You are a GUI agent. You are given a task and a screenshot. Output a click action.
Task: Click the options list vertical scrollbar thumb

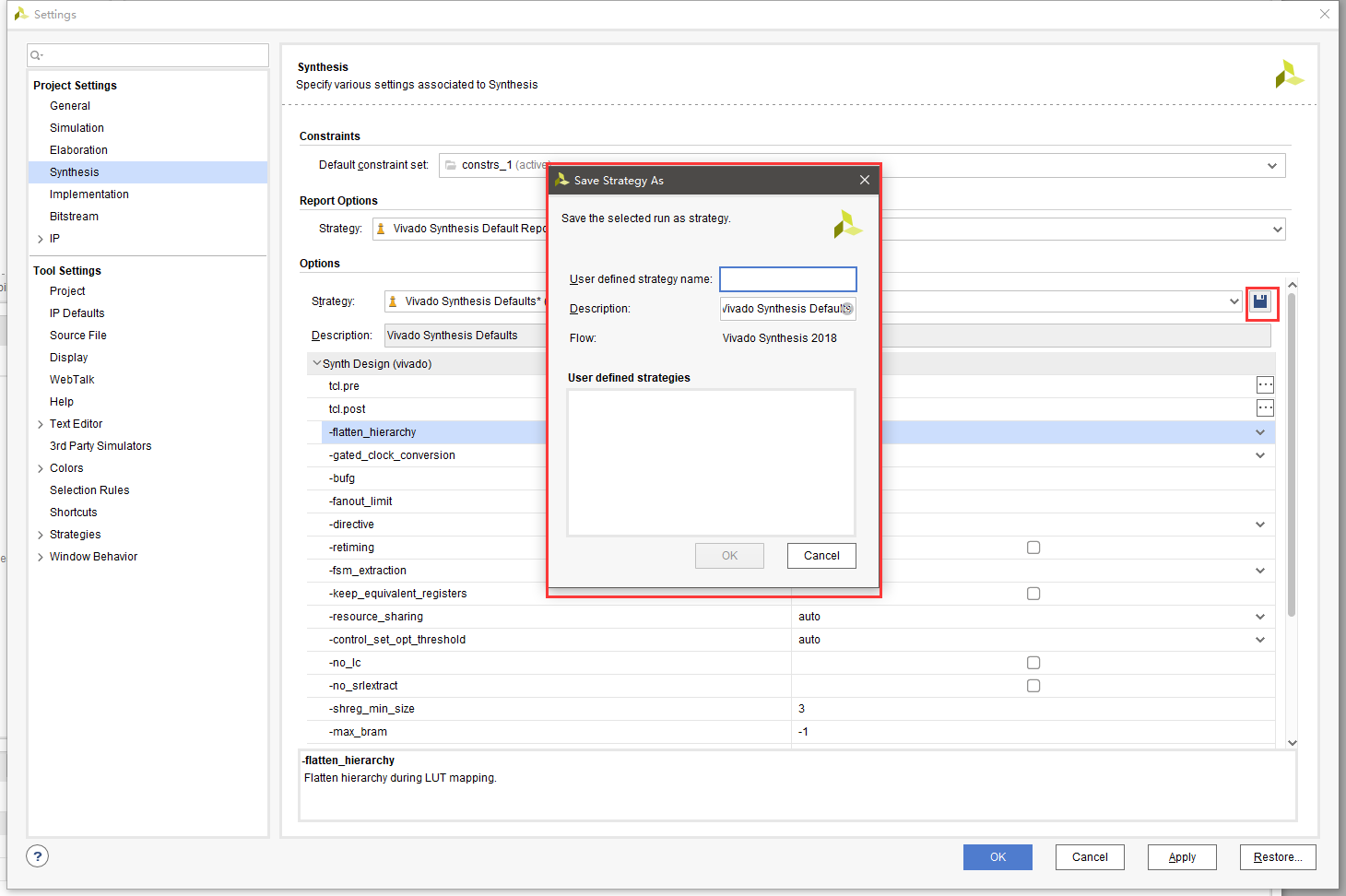coord(1292,454)
